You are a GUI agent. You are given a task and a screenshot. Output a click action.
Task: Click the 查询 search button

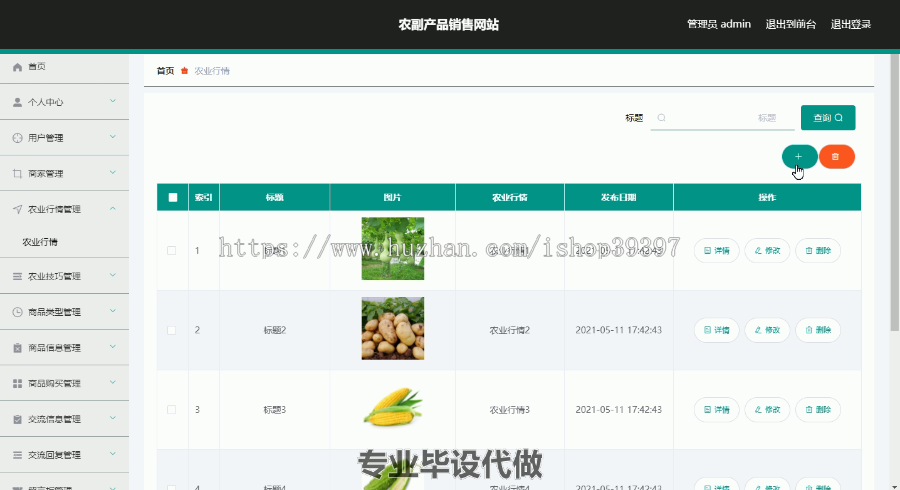pyautogui.click(x=828, y=118)
